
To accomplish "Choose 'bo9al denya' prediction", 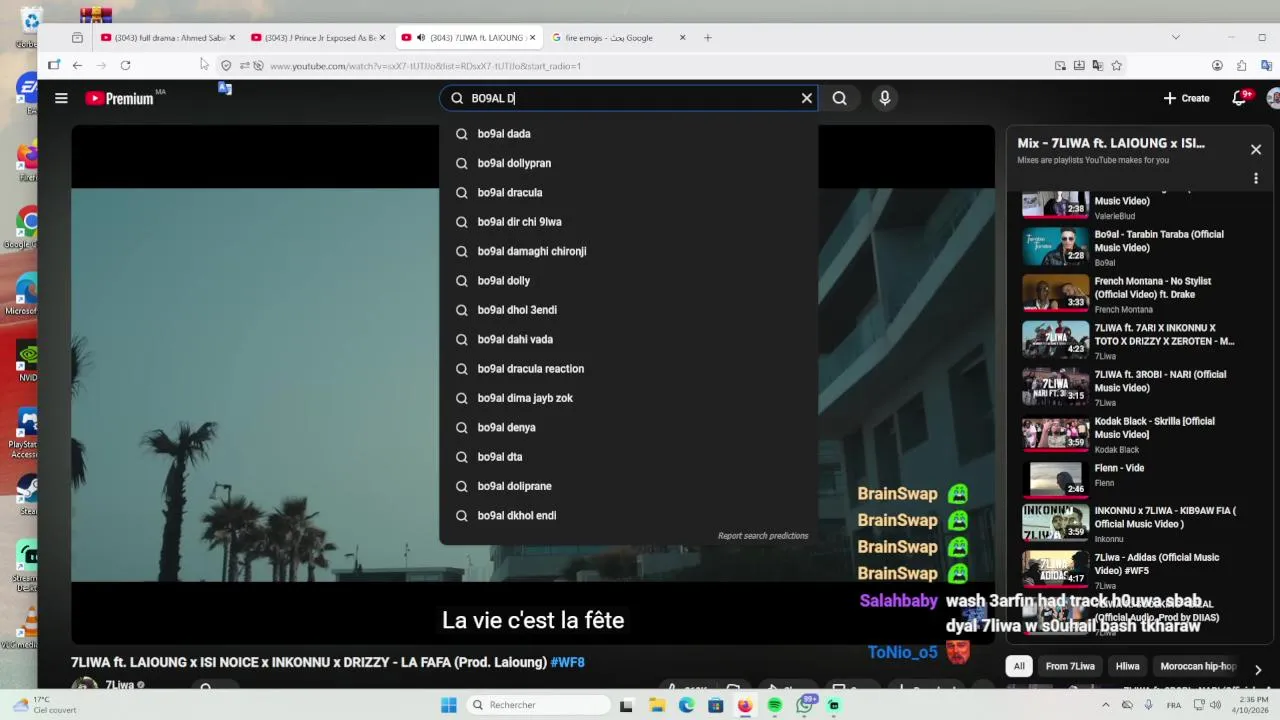I will click(628, 427).
